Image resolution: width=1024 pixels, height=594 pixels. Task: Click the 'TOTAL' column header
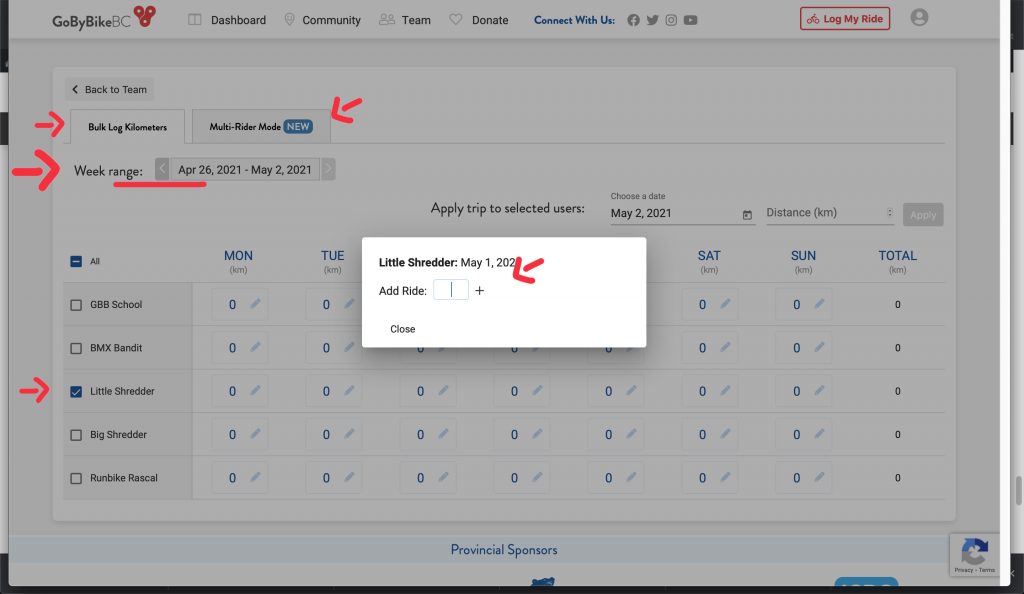point(897,256)
